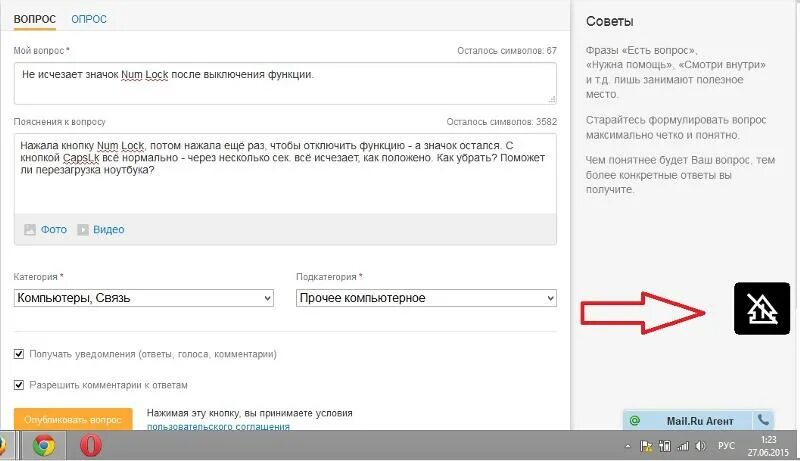This screenshot has width=800, height=461.
Task: Show hidden system tray icons arrow
Action: tap(628, 446)
